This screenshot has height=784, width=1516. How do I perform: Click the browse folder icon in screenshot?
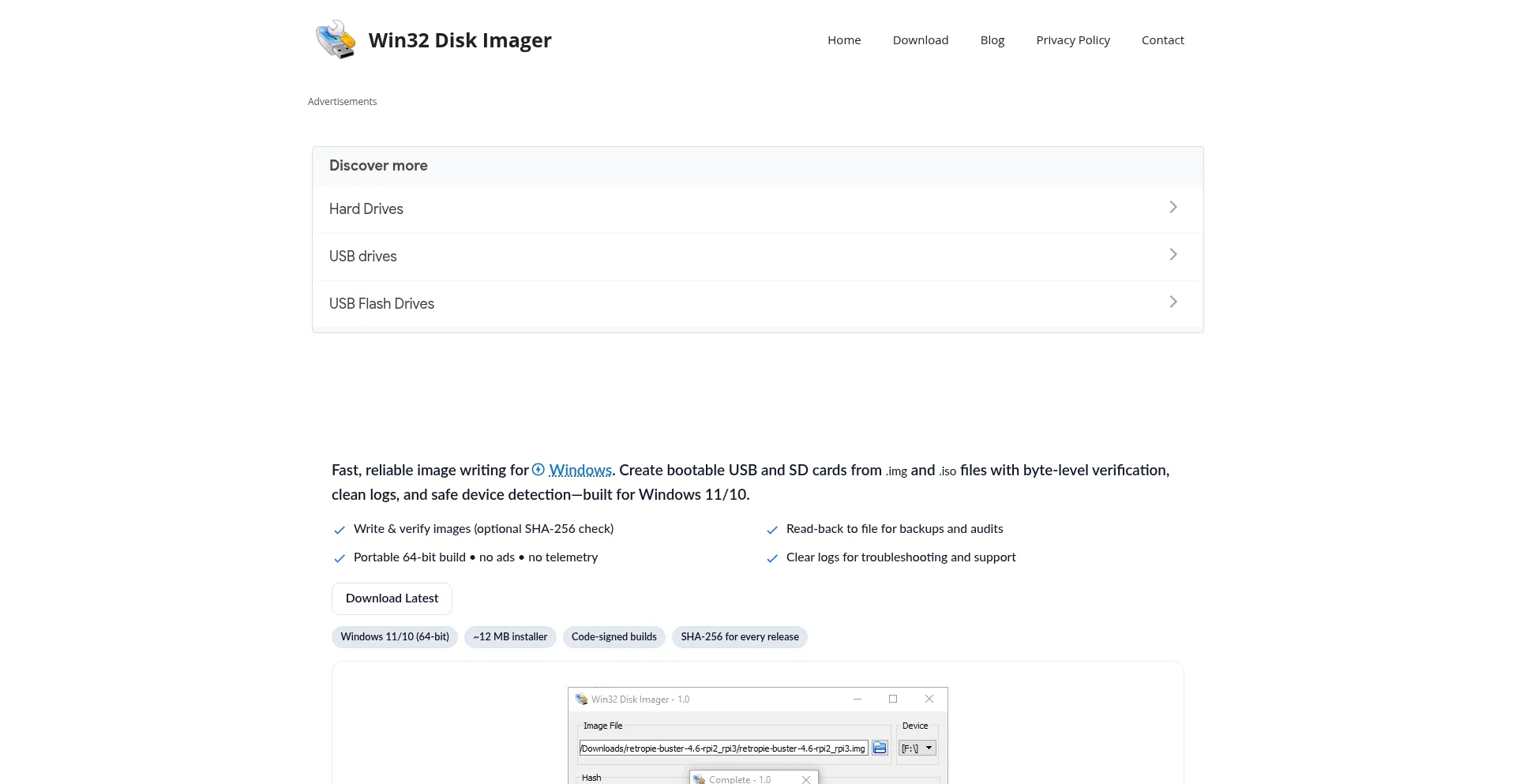[880, 748]
